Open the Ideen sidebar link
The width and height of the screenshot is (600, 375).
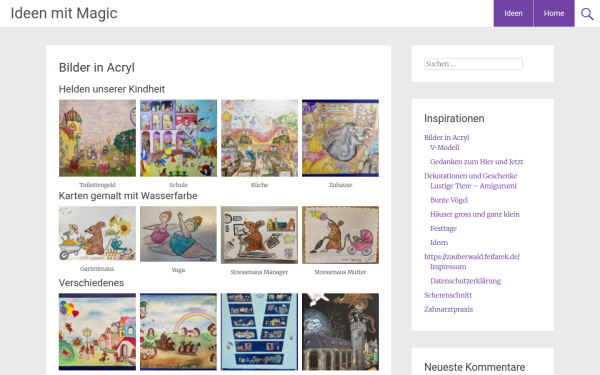point(439,243)
